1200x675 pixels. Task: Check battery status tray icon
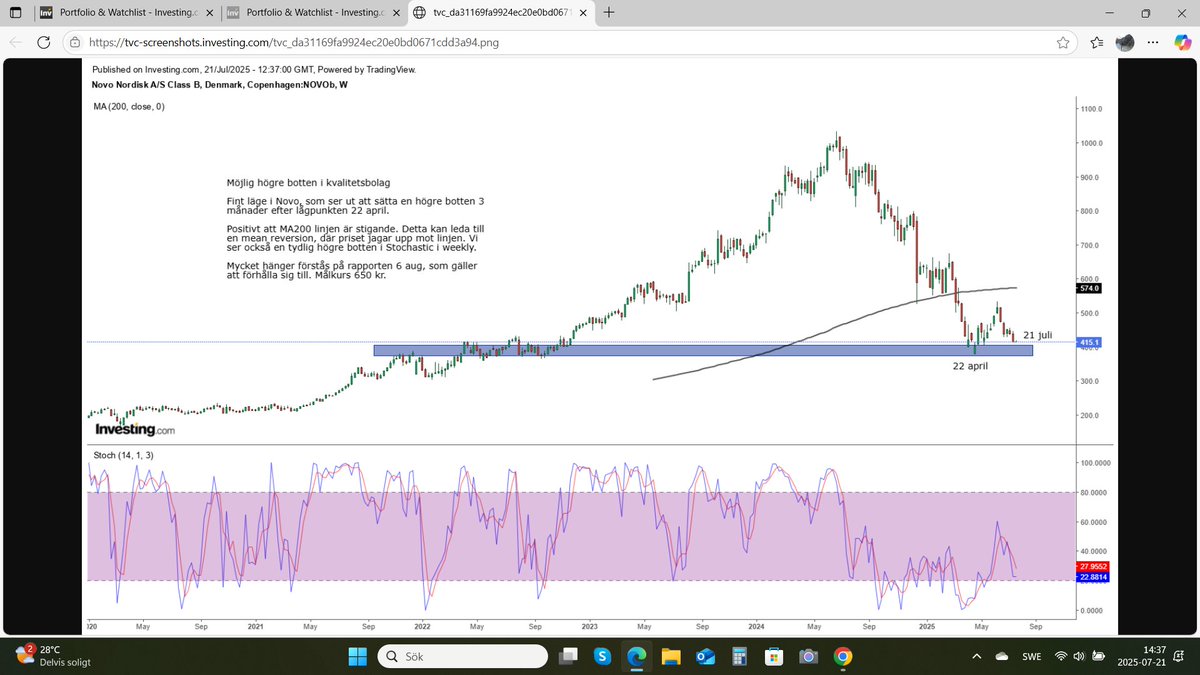[x=1099, y=656]
